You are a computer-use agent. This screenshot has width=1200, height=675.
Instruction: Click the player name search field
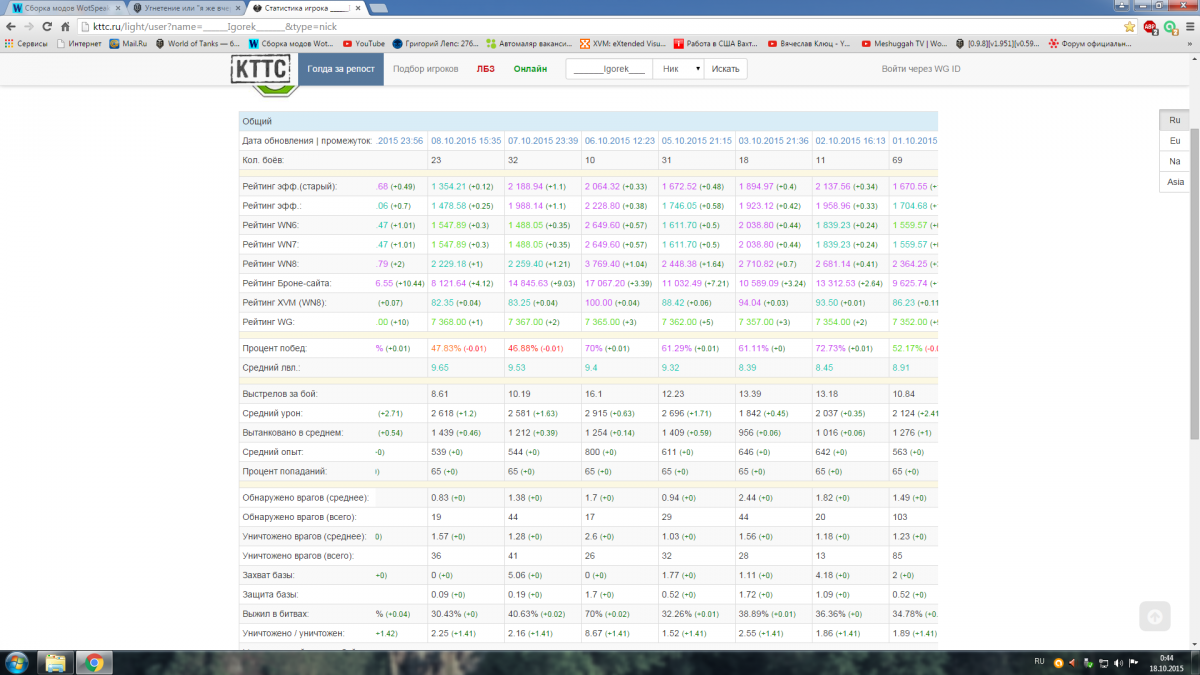(609, 69)
